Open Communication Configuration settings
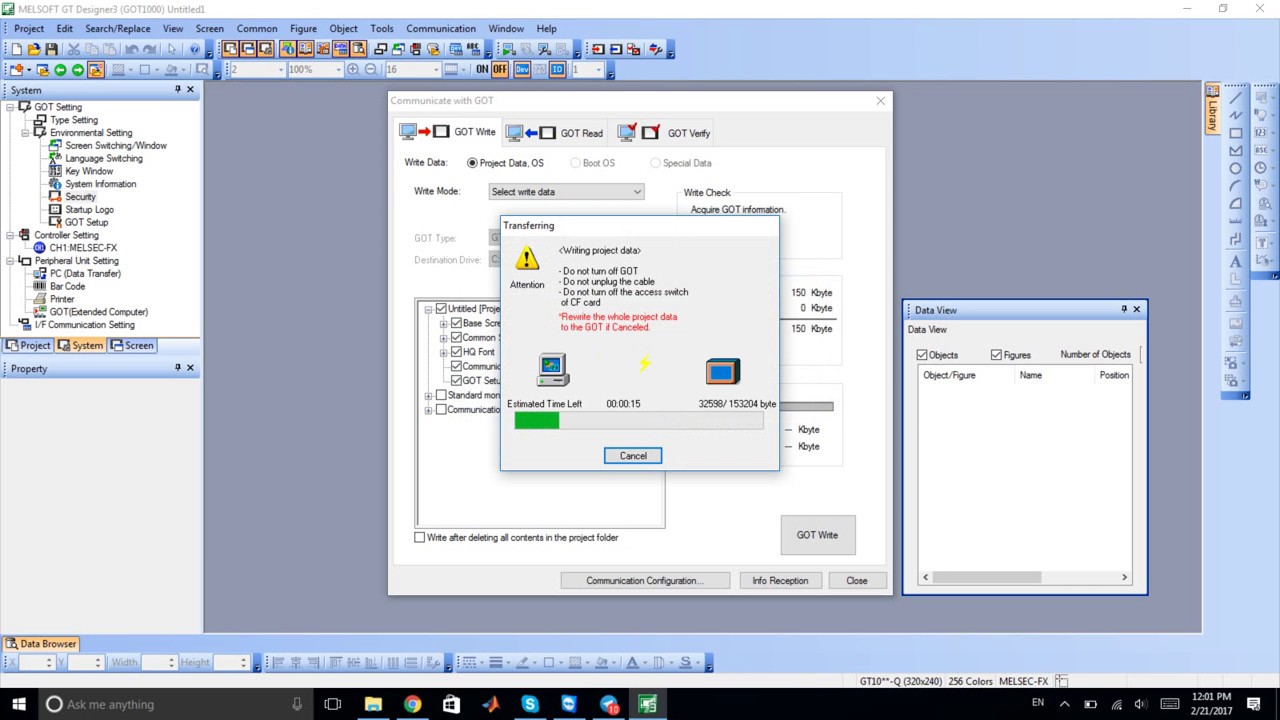The image size is (1280, 720). coord(644,581)
